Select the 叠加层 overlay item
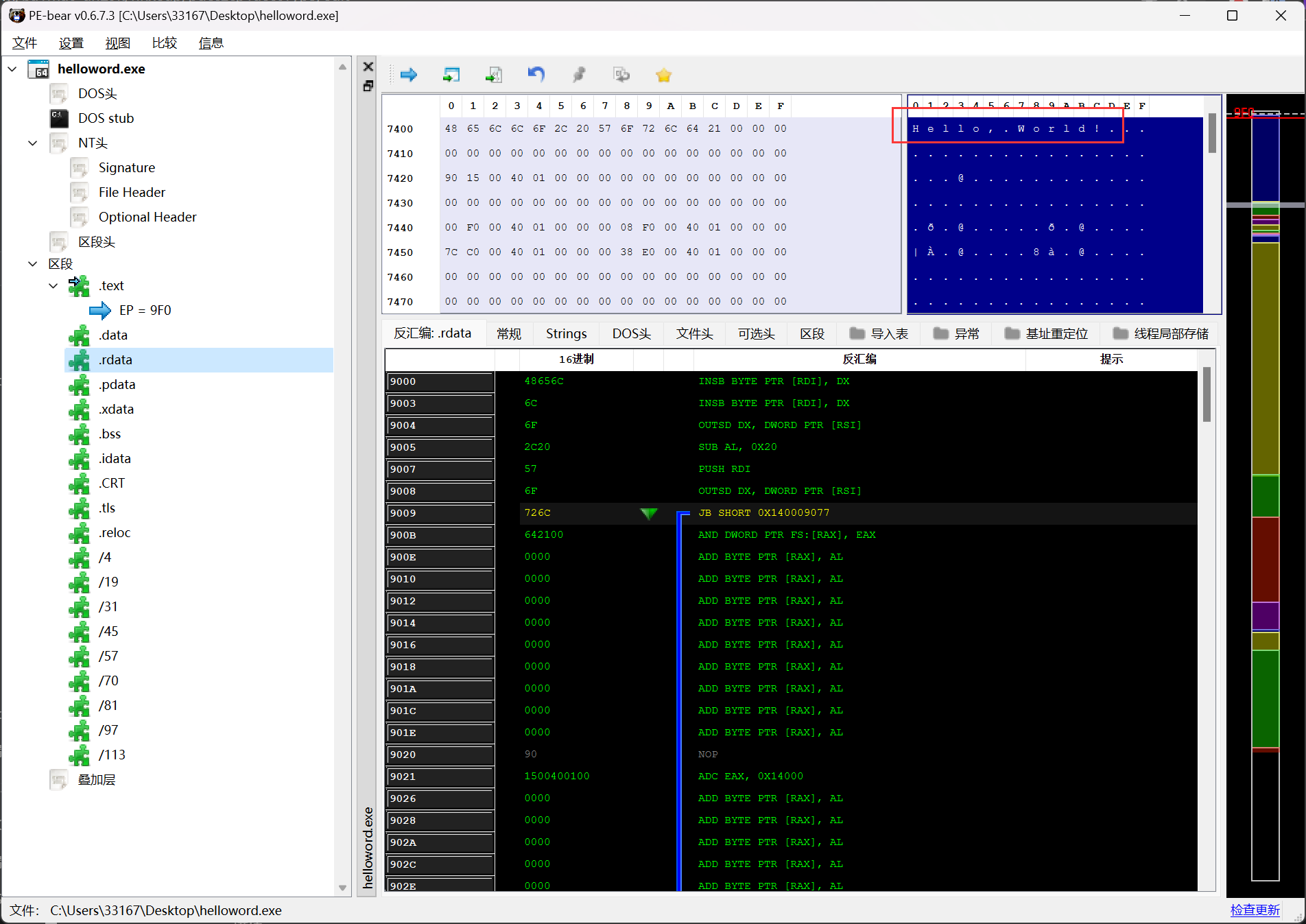Image resolution: width=1306 pixels, height=924 pixels. pyautogui.click(x=97, y=779)
